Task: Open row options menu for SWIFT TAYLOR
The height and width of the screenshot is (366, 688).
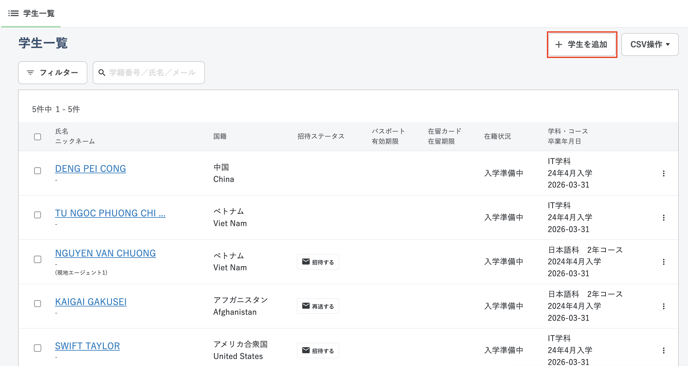Action: 663,351
